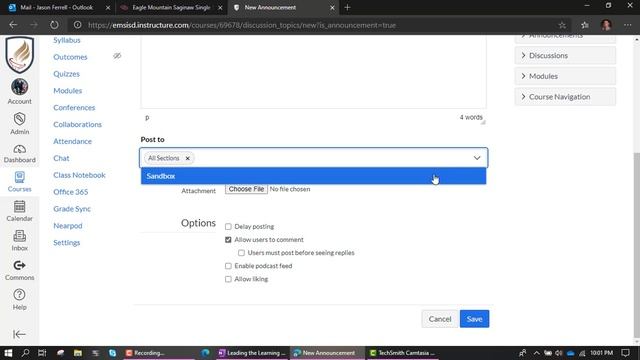Check Users must post before seeing replies

click(x=241, y=253)
